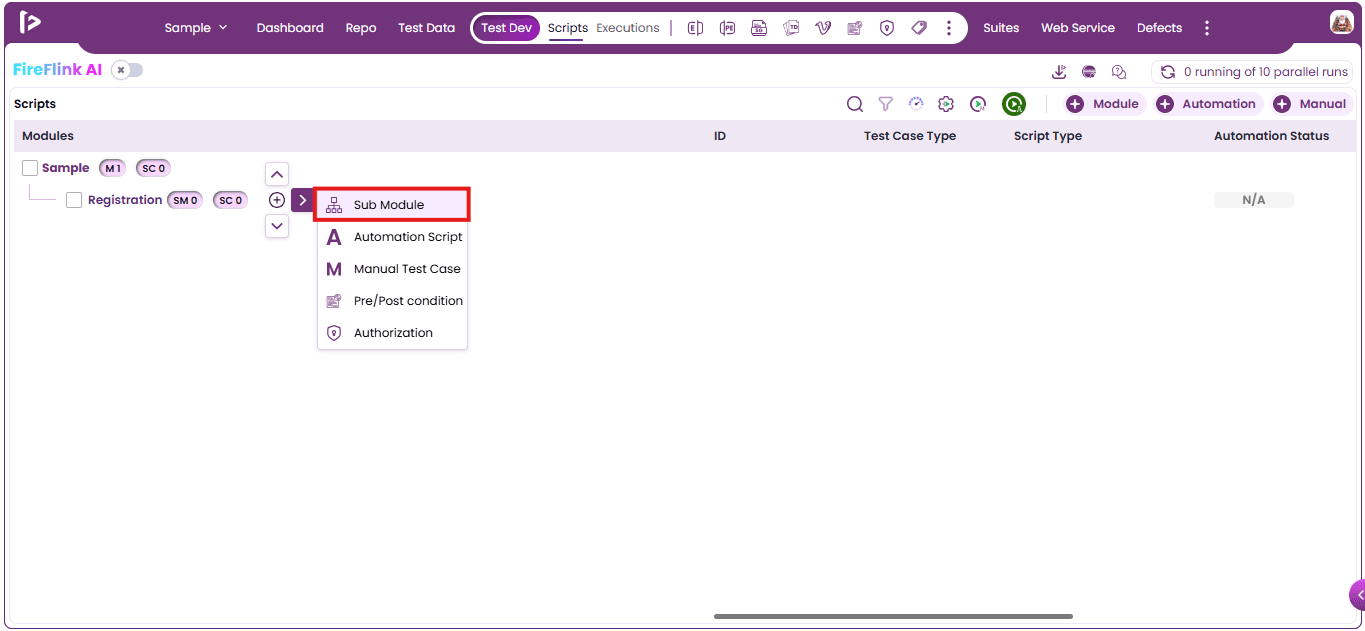
Task: Select Sub Module from the context menu
Action: point(392,205)
